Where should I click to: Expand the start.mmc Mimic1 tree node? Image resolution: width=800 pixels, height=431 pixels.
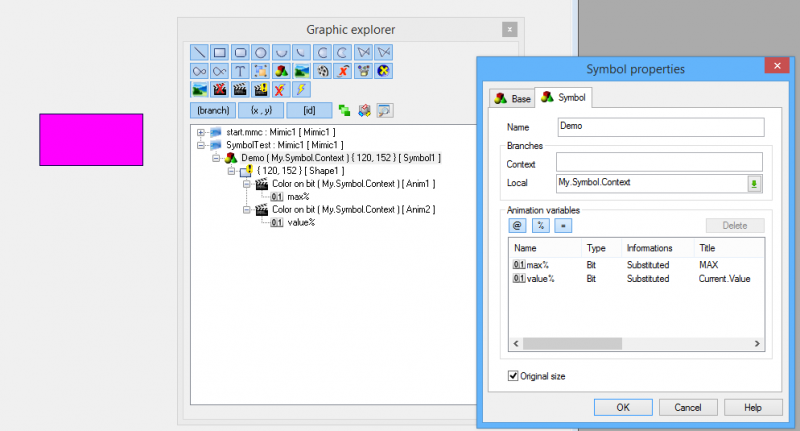click(201, 132)
